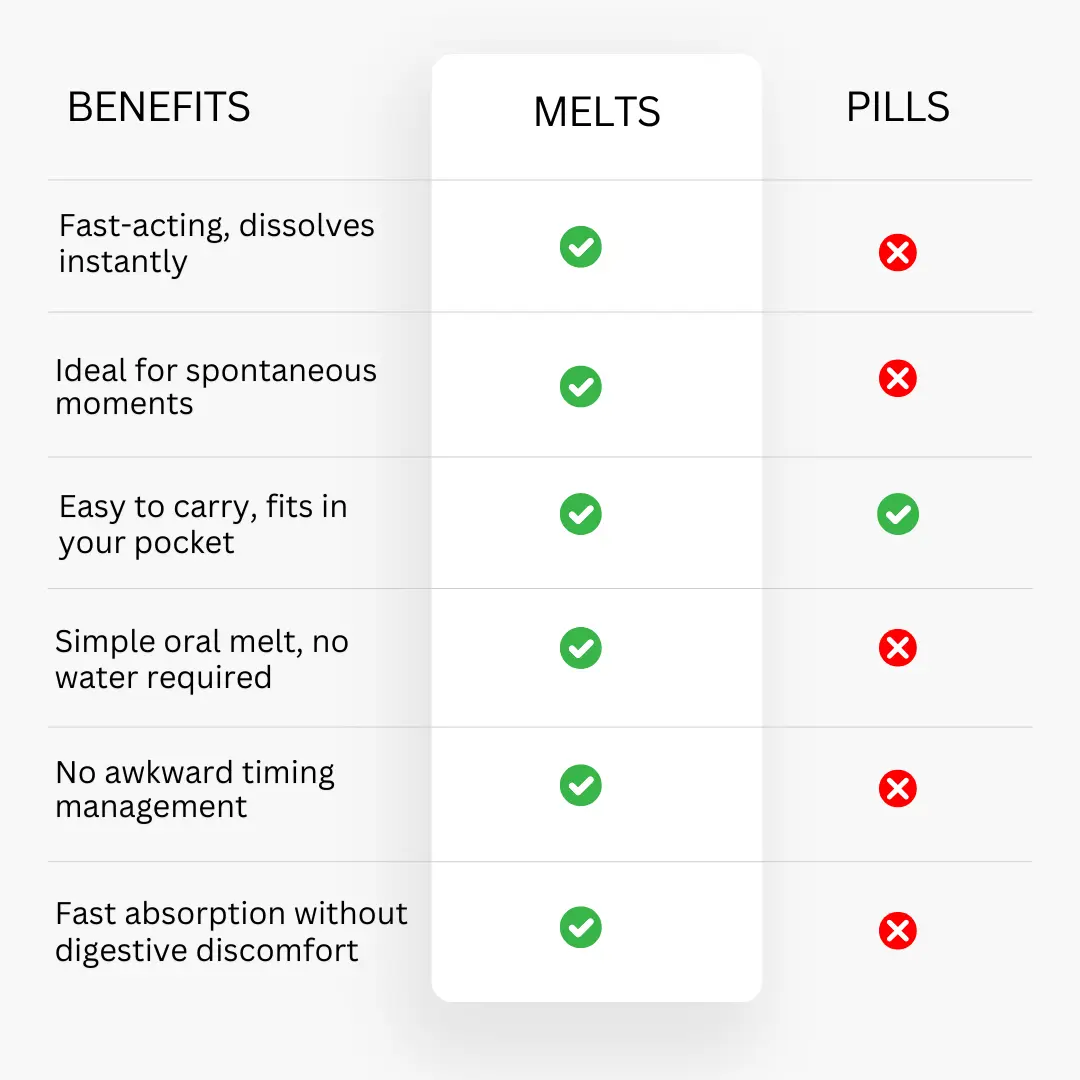Click Melts check for easy to carry
1080x1080 pixels.
tap(580, 514)
